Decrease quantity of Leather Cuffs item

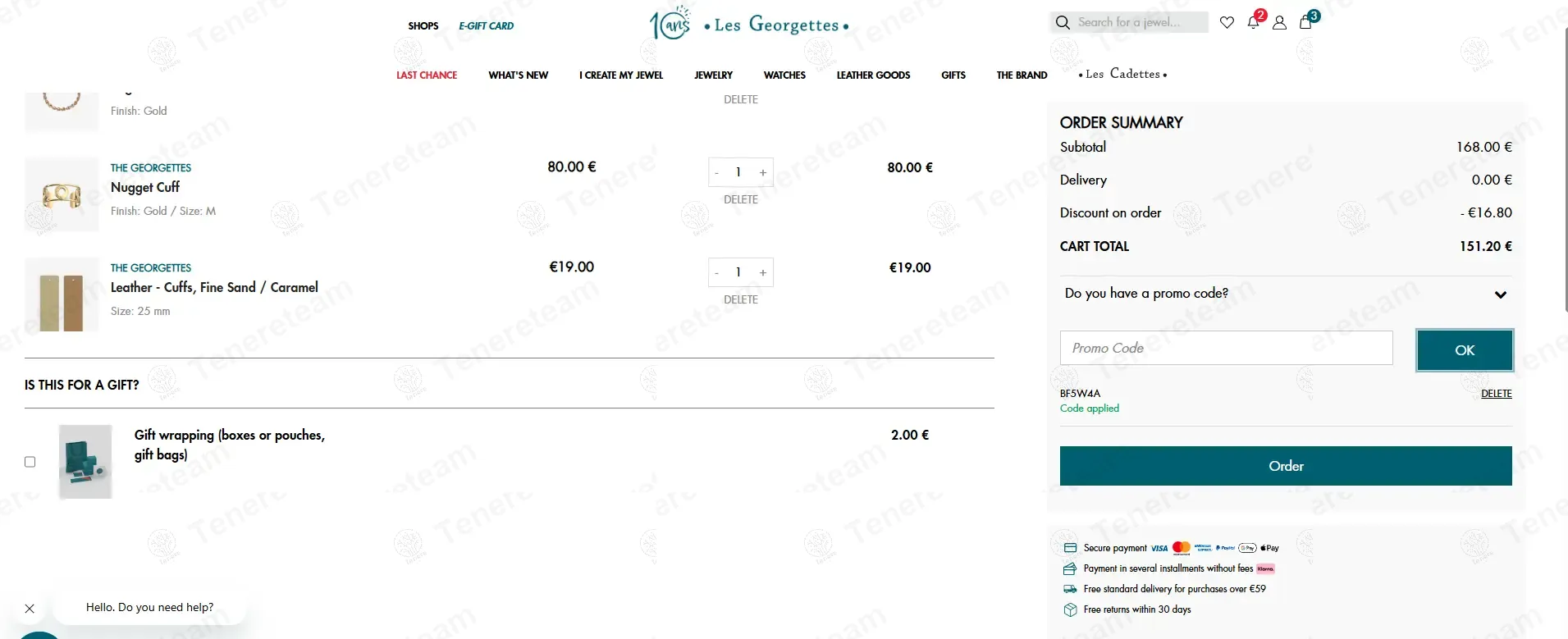(x=717, y=272)
